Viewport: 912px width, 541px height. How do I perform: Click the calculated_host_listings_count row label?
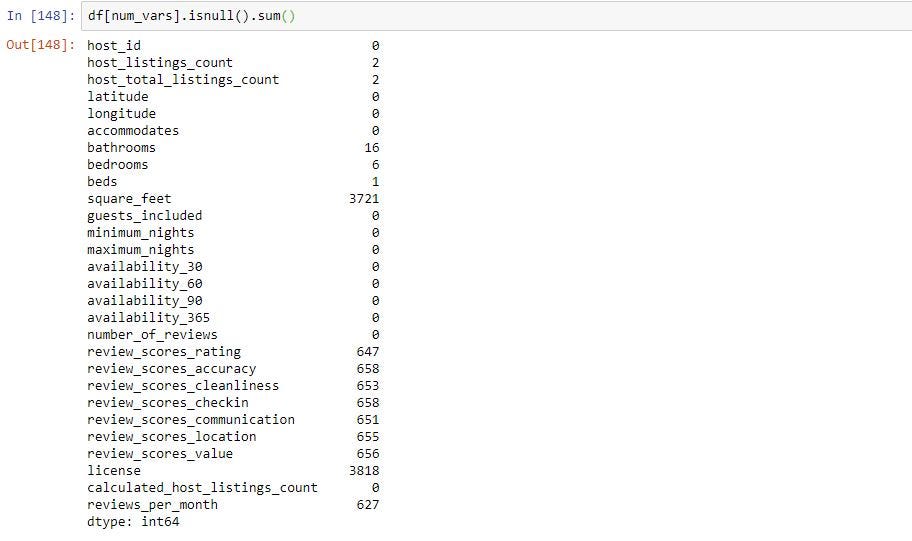pos(202,487)
